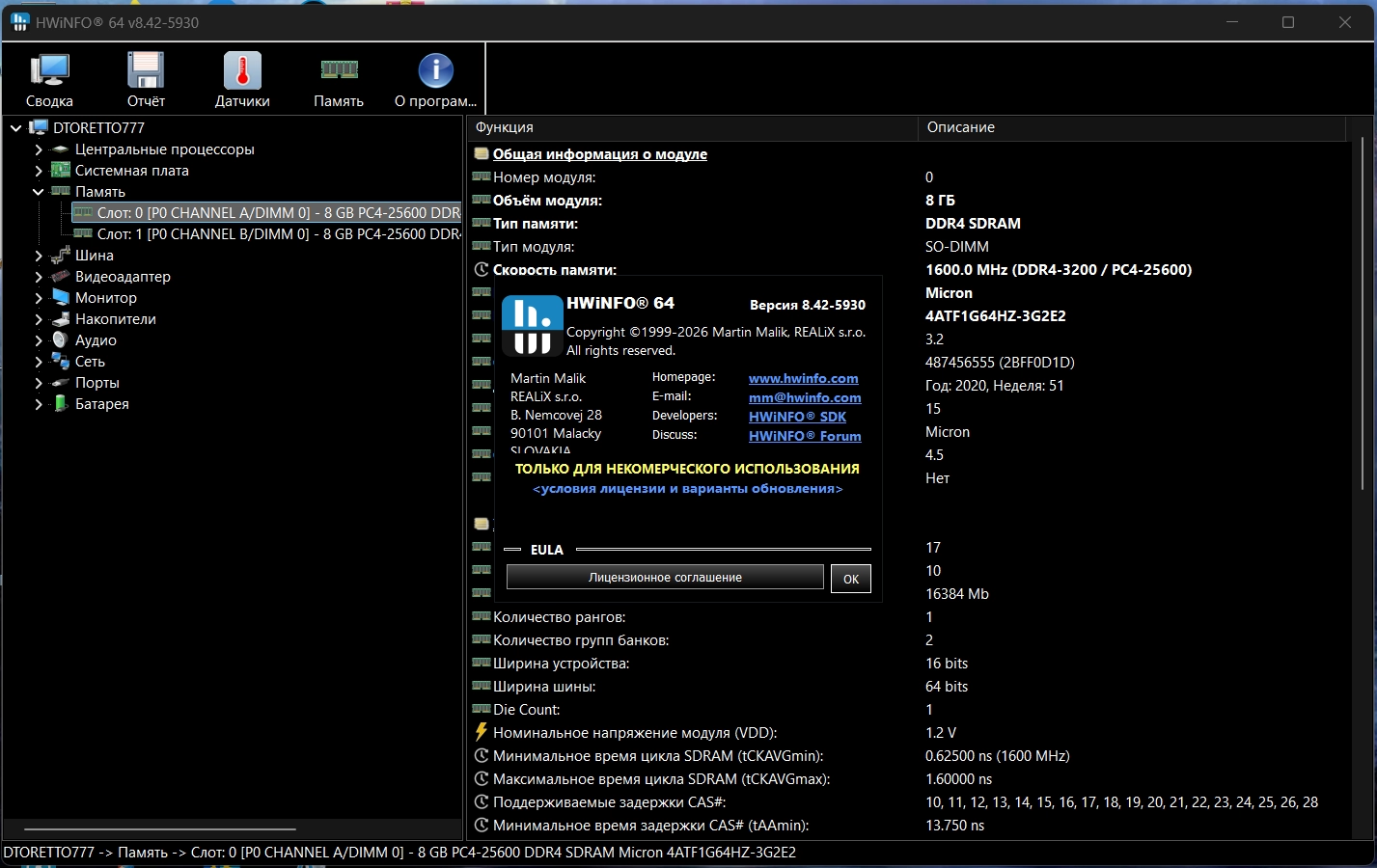The image size is (1377, 868).
Task: Select the Объём модуля row
Action: coord(912,201)
